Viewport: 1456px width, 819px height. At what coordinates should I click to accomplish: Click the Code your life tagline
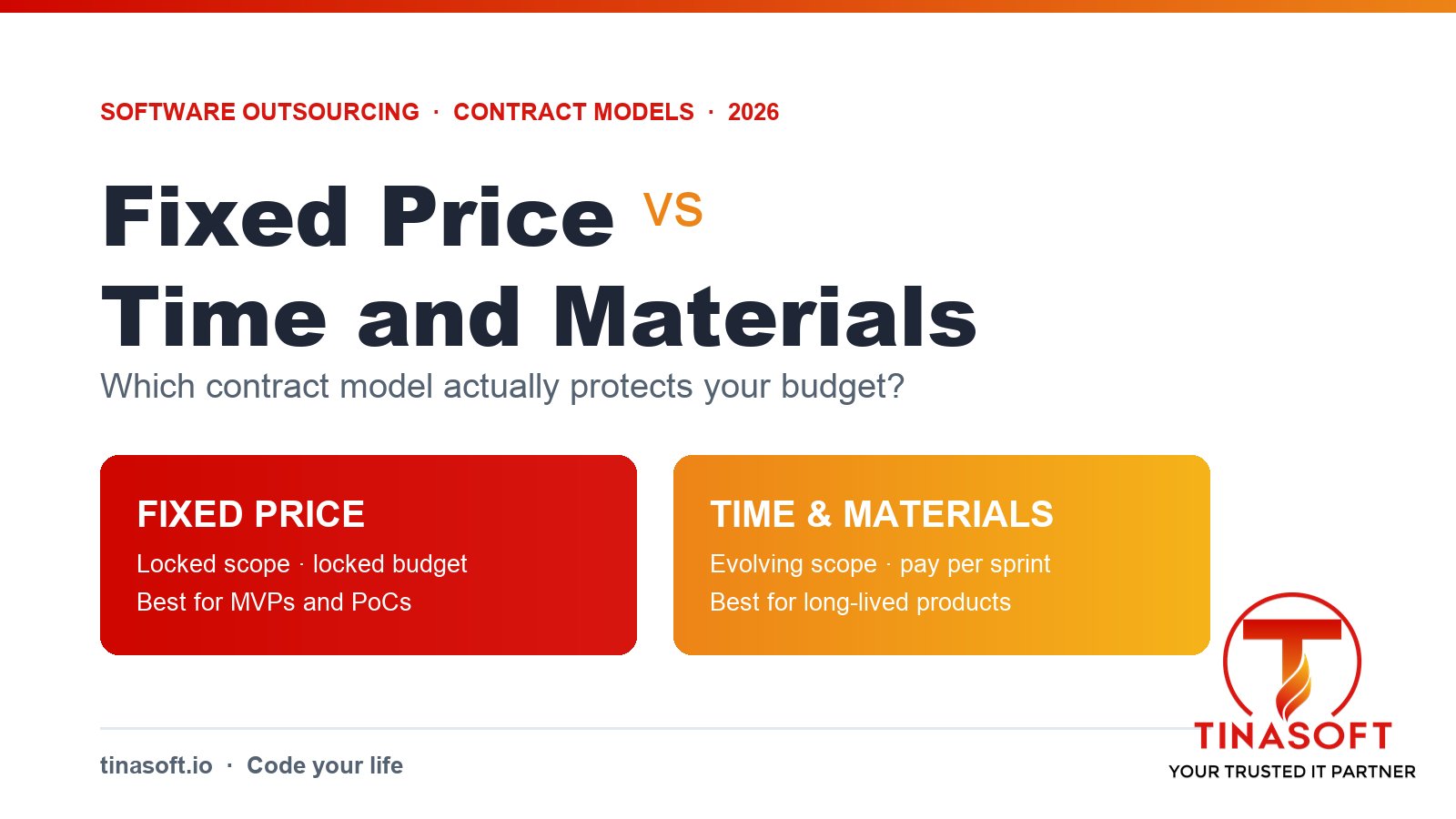coord(325,765)
